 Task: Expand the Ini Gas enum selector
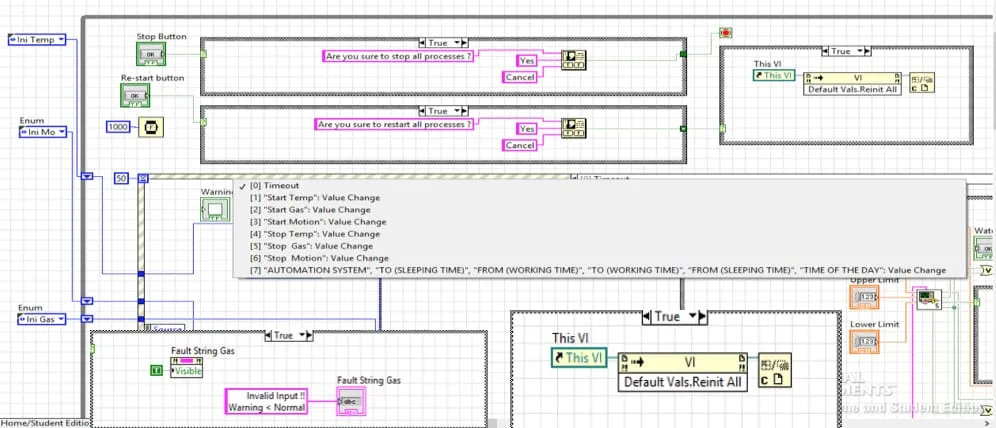[x=43, y=318]
